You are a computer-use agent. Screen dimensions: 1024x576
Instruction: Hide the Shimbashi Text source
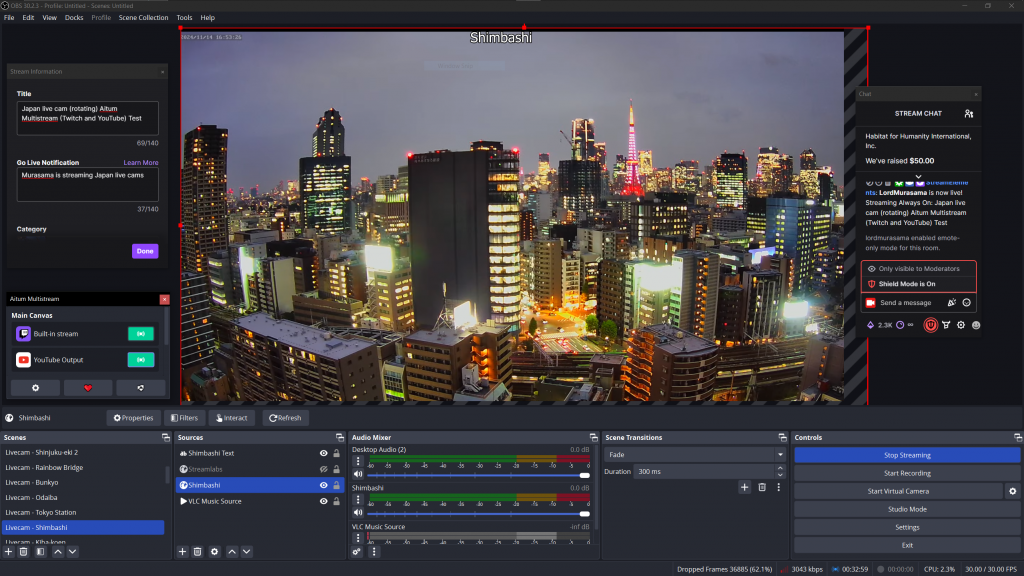tap(323, 453)
